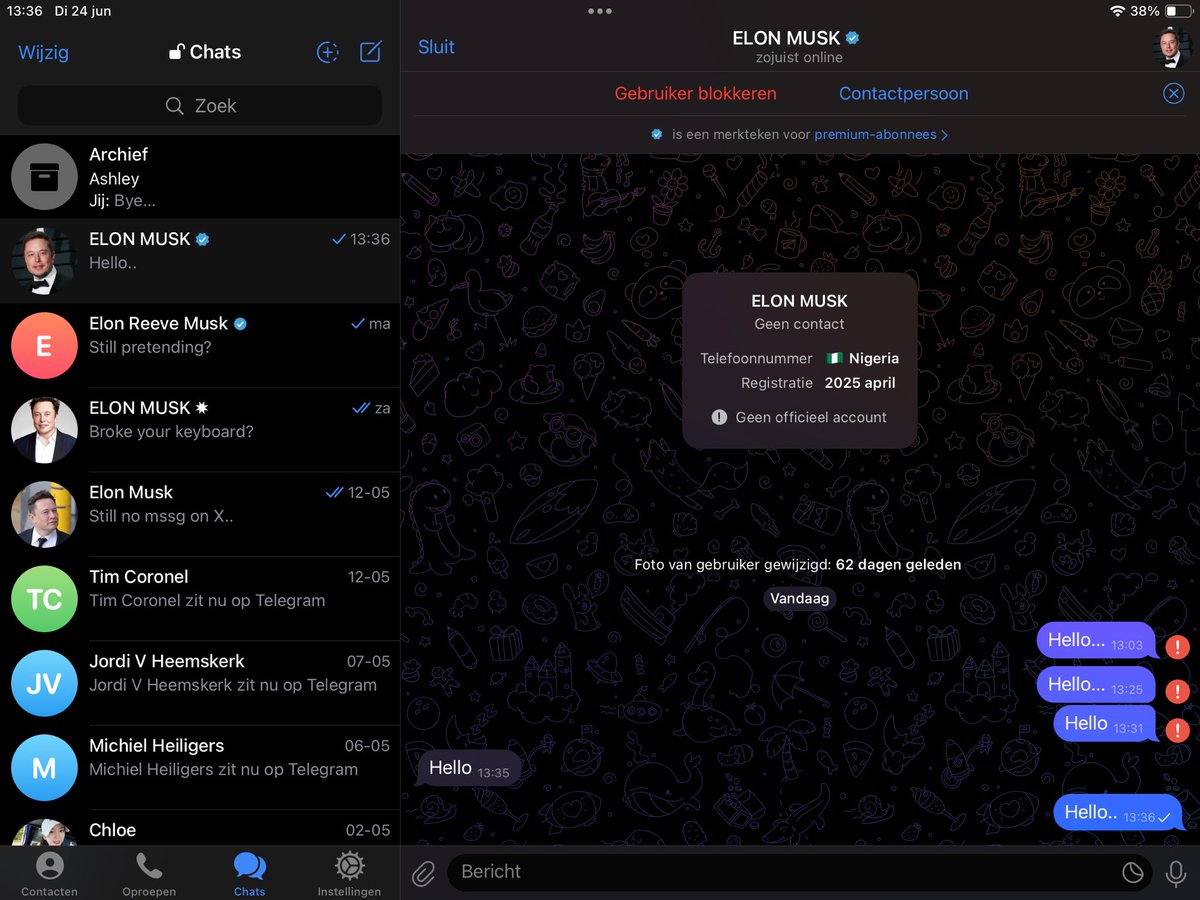1200x900 pixels.
Task: Open the Elon Reeve Musk chat
Action: 200,345
